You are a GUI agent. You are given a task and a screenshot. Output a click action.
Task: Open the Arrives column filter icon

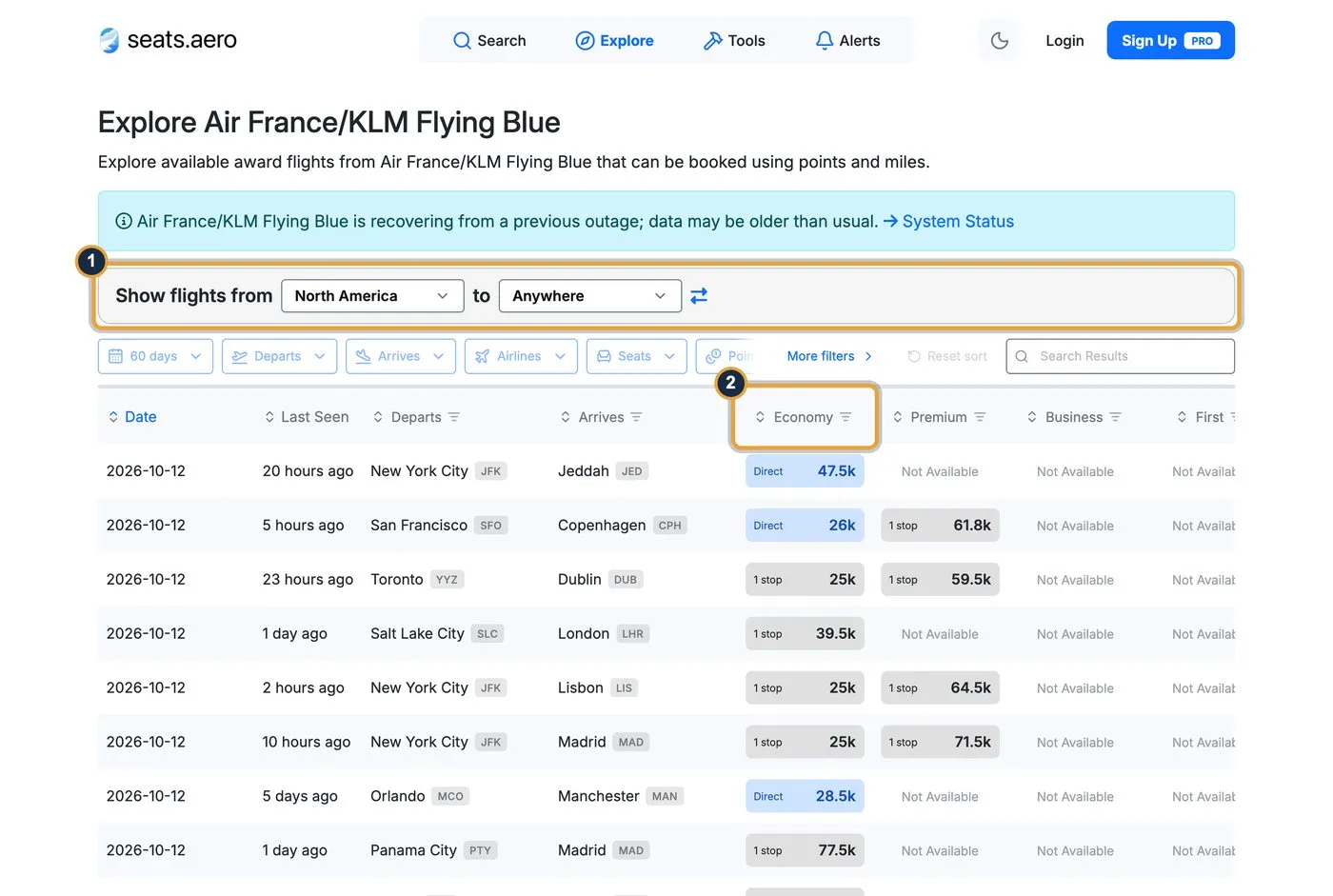tap(636, 417)
